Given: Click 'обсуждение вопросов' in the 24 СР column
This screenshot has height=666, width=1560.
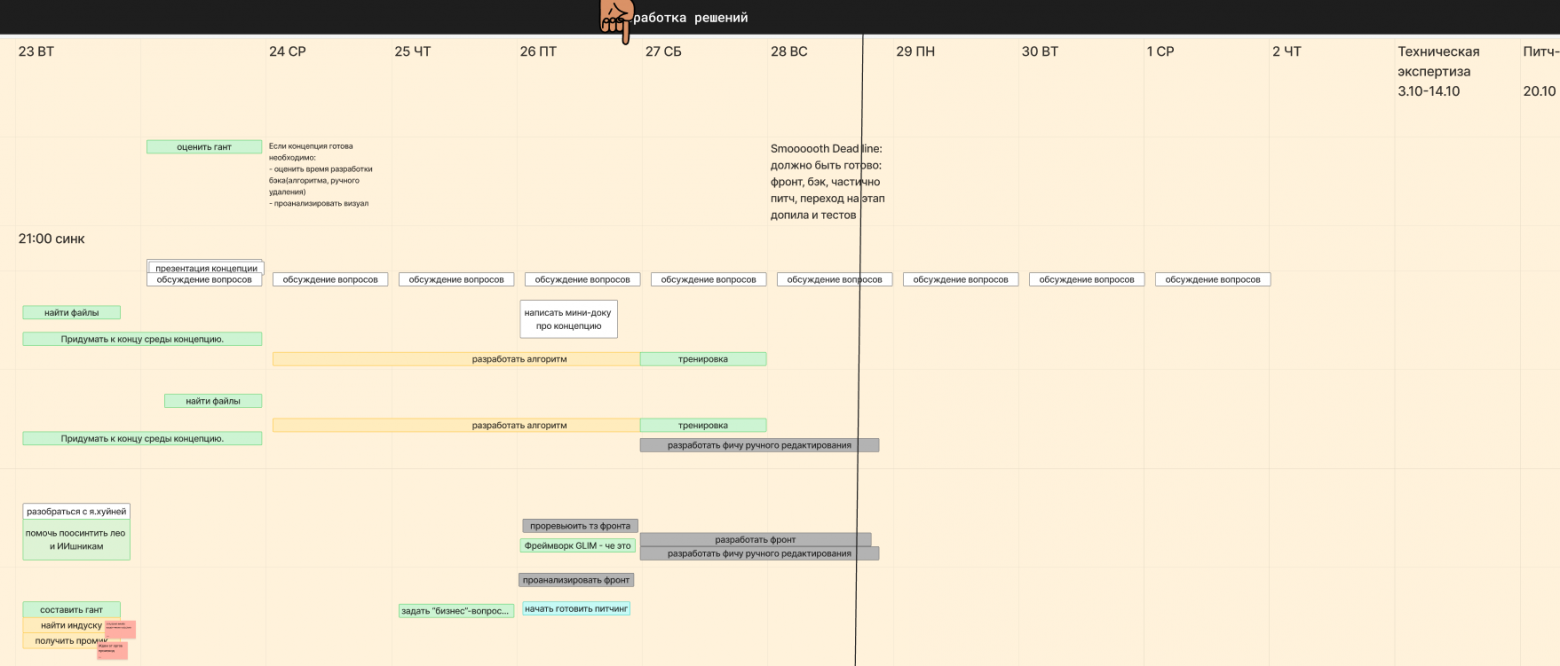Looking at the screenshot, I should tap(331, 280).
